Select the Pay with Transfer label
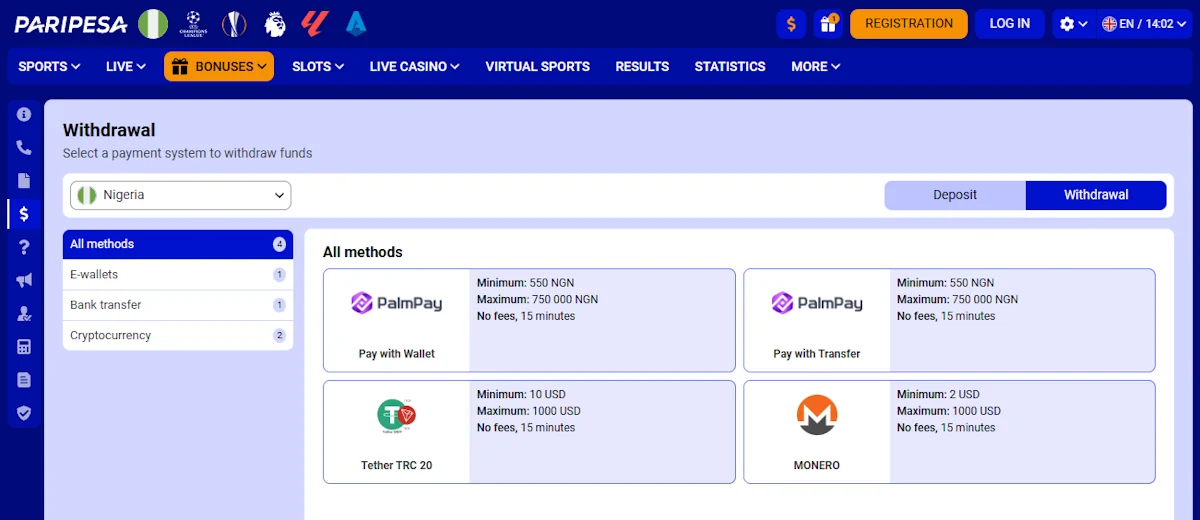The width and height of the screenshot is (1200, 520). (x=817, y=354)
